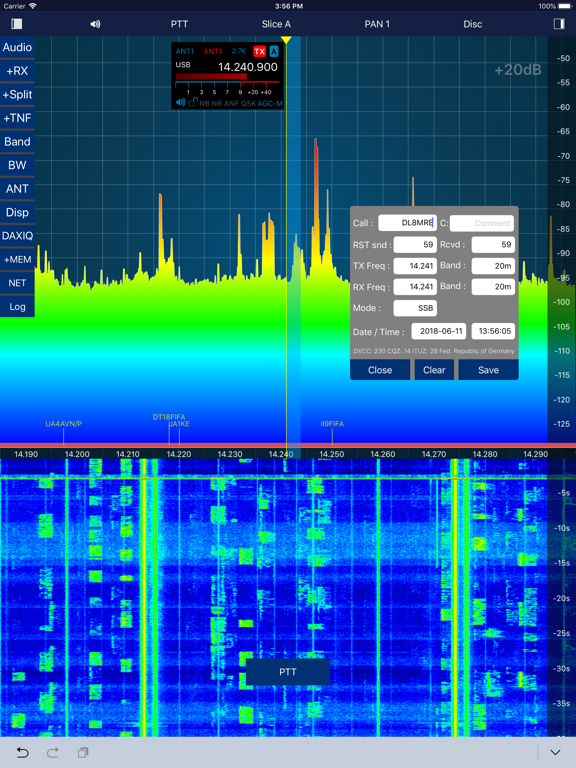
Task: Mute slice audio via flag speaker icon
Action: tap(180, 103)
